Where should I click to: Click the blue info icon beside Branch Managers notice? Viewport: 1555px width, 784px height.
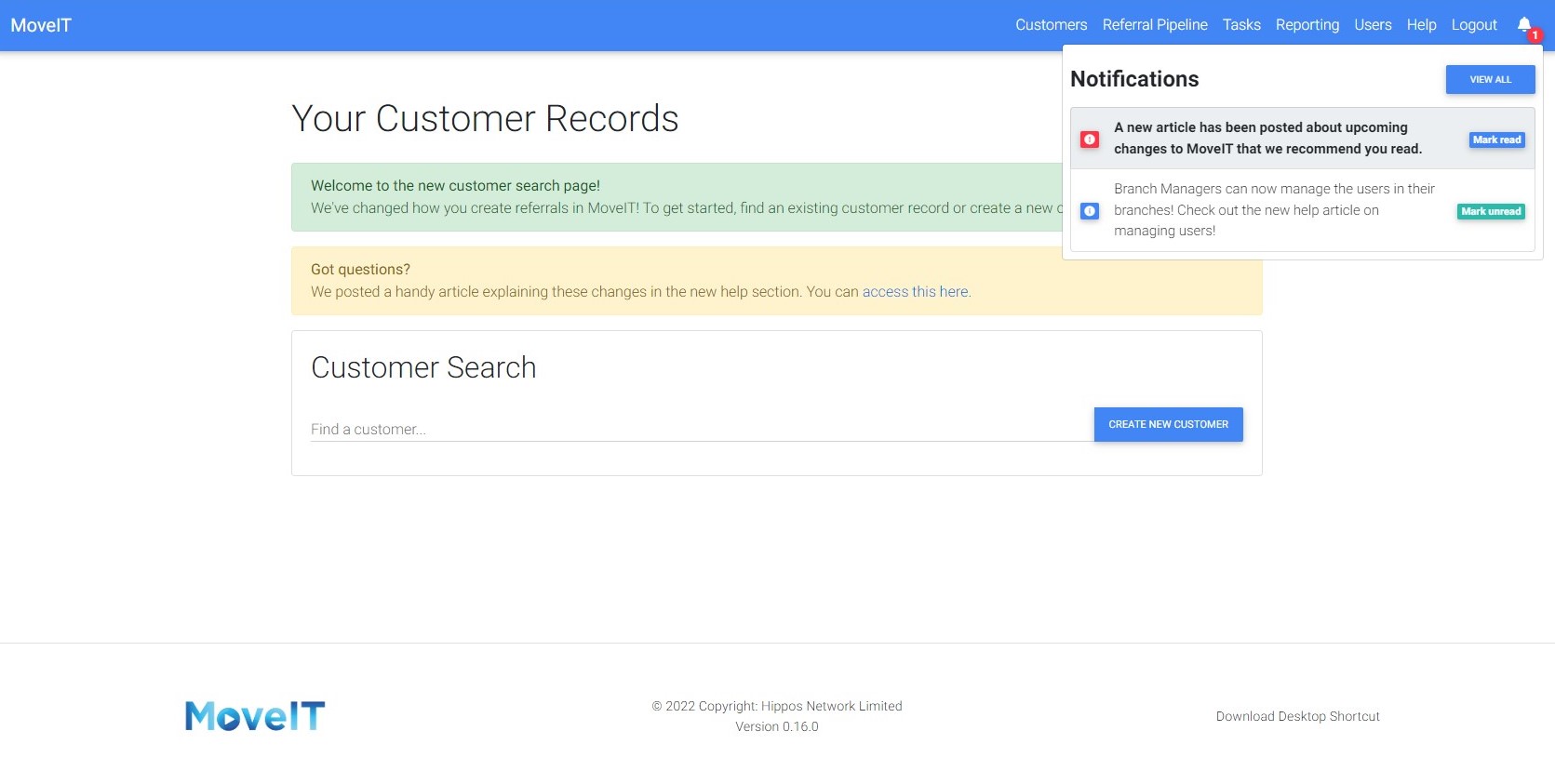tap(1089, 211)
